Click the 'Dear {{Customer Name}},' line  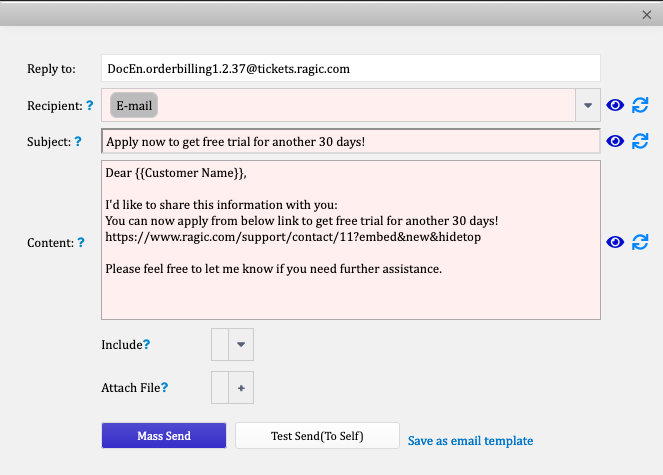coord(176,173)
